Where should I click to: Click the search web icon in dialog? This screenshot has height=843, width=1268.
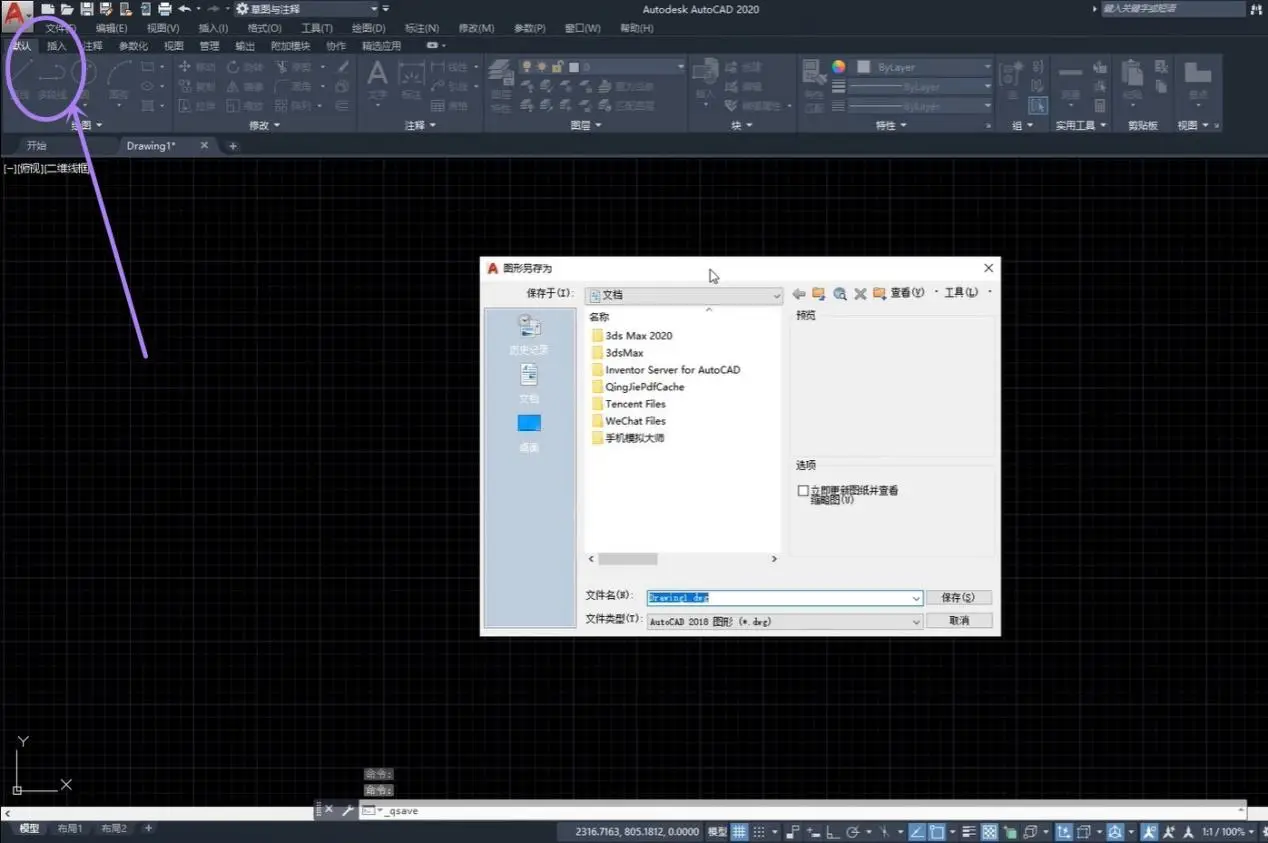point(839,294)
